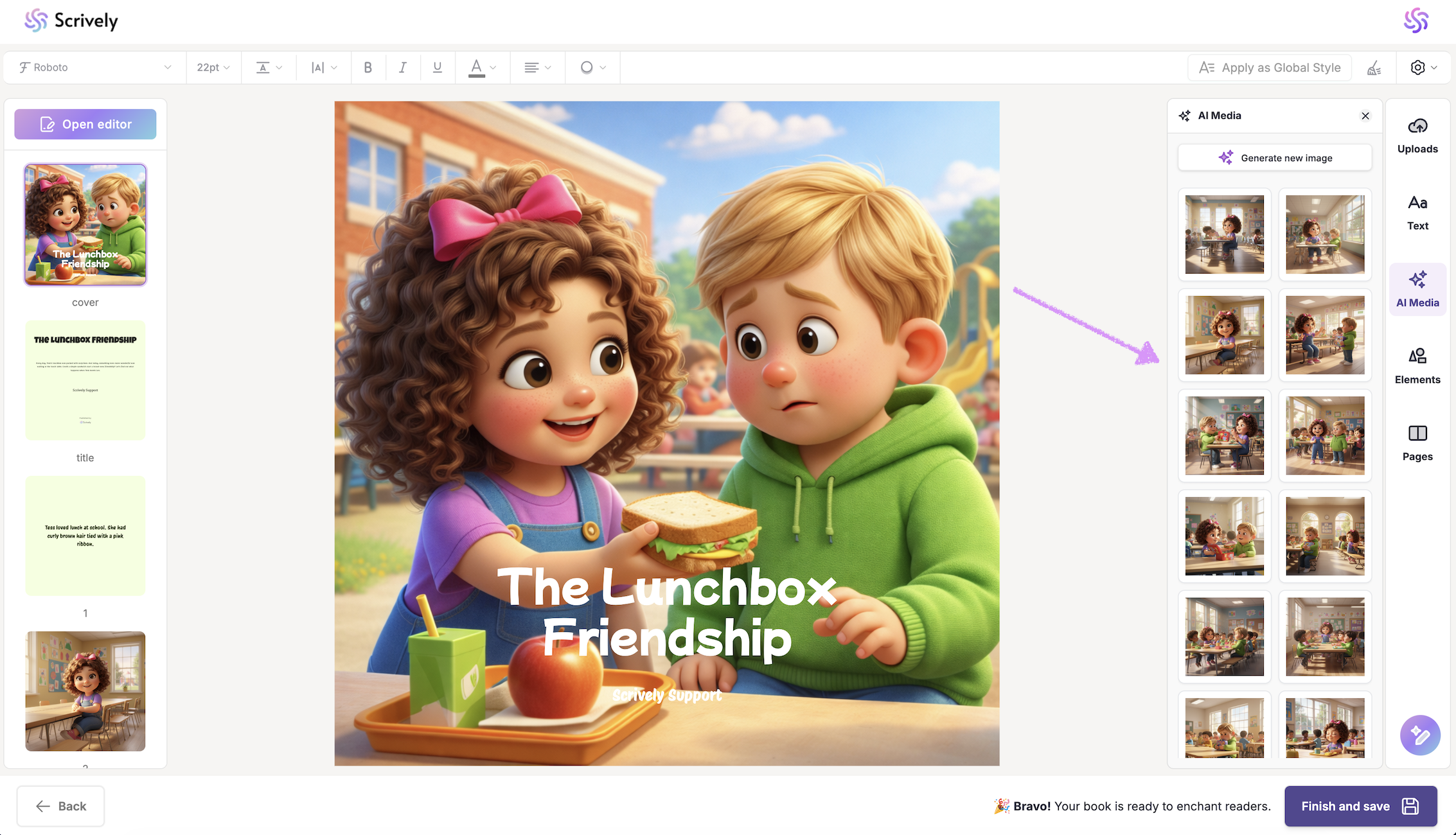
Task: Open the text color picker
Action: [483, 67]
